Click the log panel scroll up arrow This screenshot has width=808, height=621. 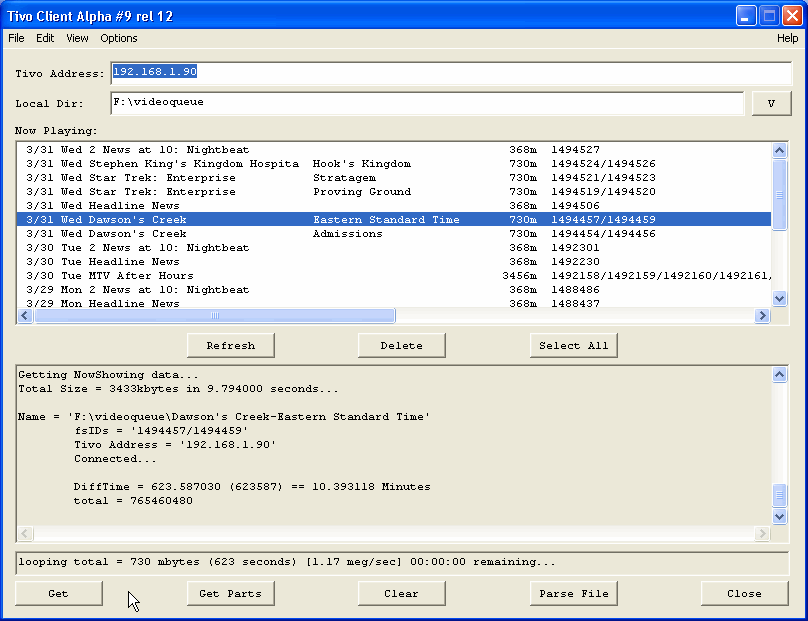(780, 375)
